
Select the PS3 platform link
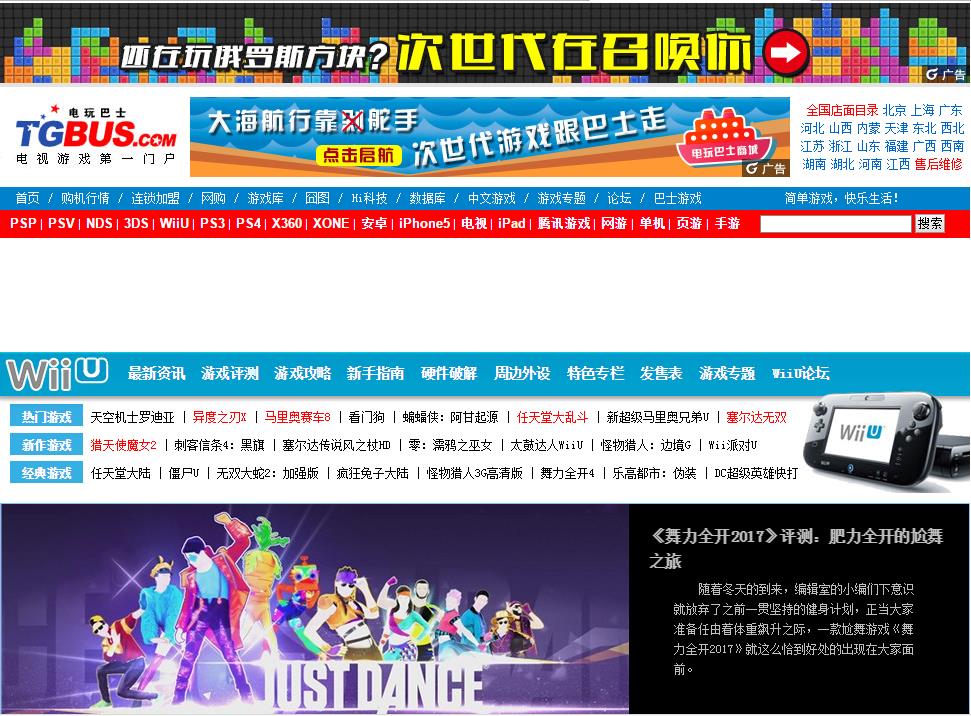[212, 223]
